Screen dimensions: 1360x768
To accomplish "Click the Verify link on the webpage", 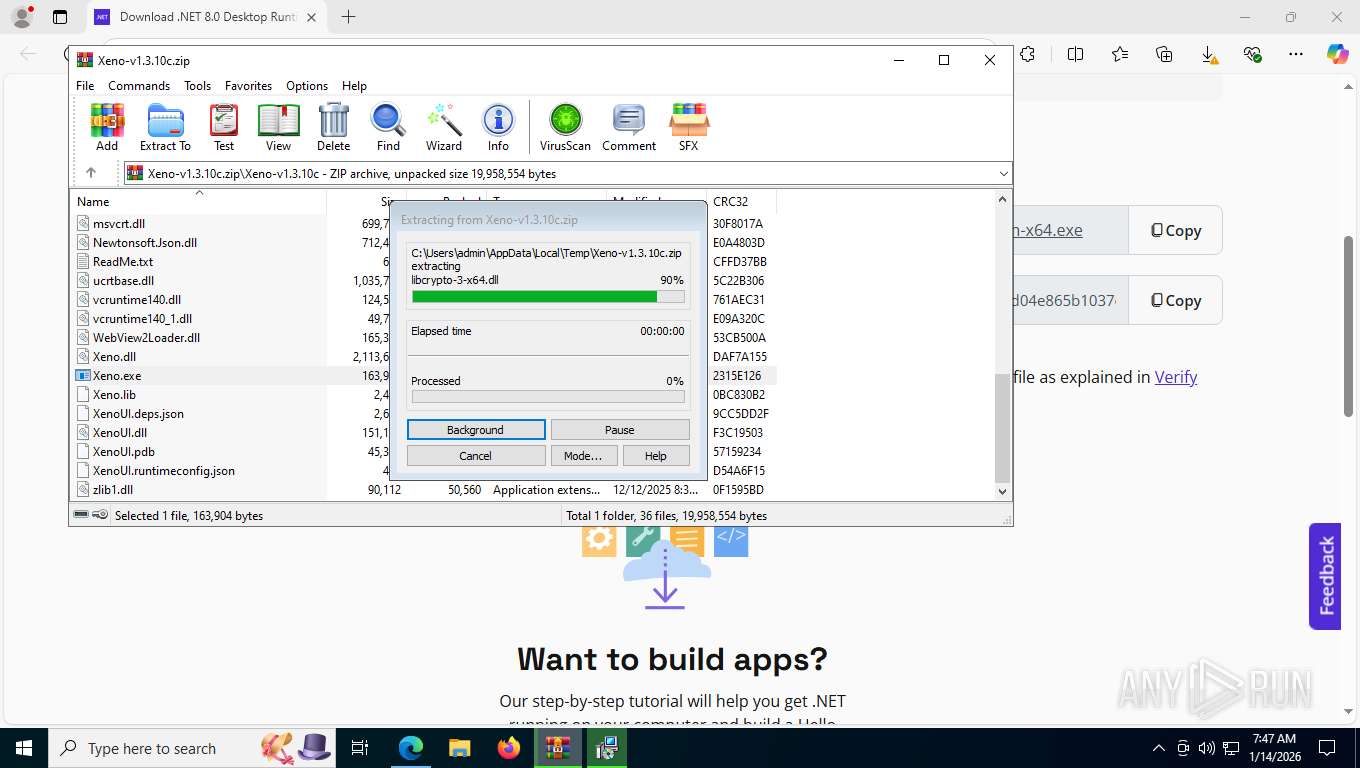I will pyautogui.click(x=1176, y=377).
